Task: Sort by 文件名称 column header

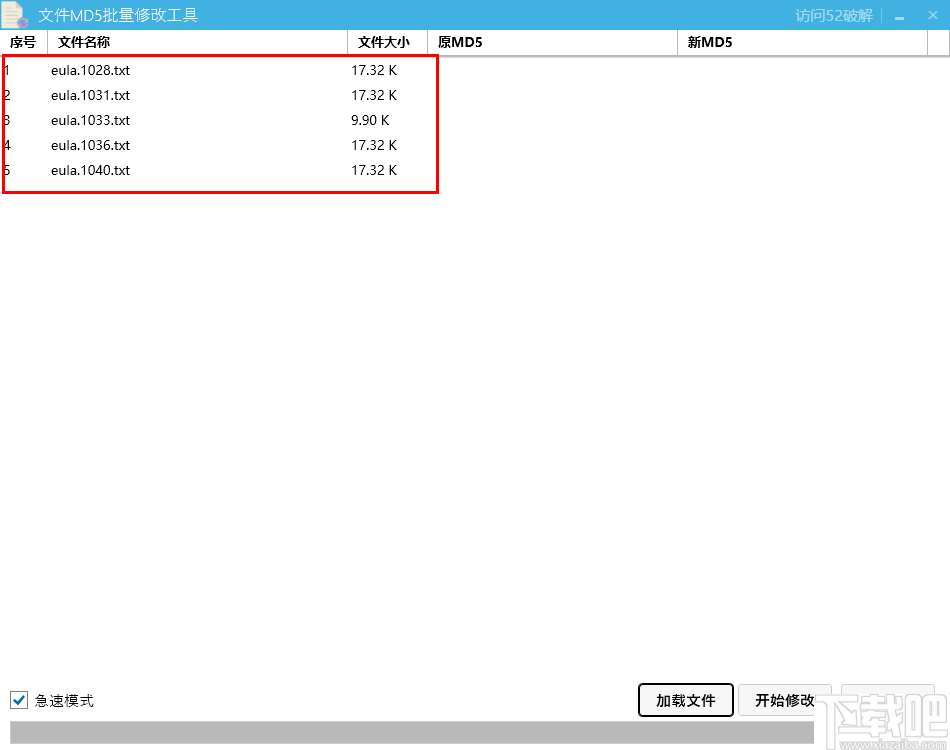Action: 198,42
